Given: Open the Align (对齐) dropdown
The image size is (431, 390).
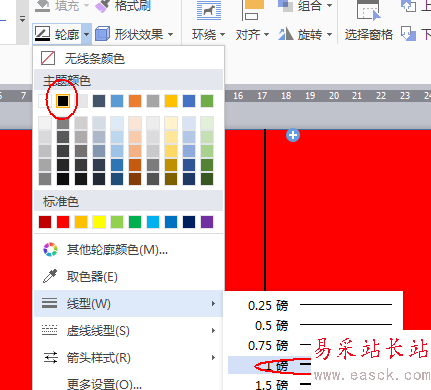Looking at the screenshot, I should coord(252,34).
